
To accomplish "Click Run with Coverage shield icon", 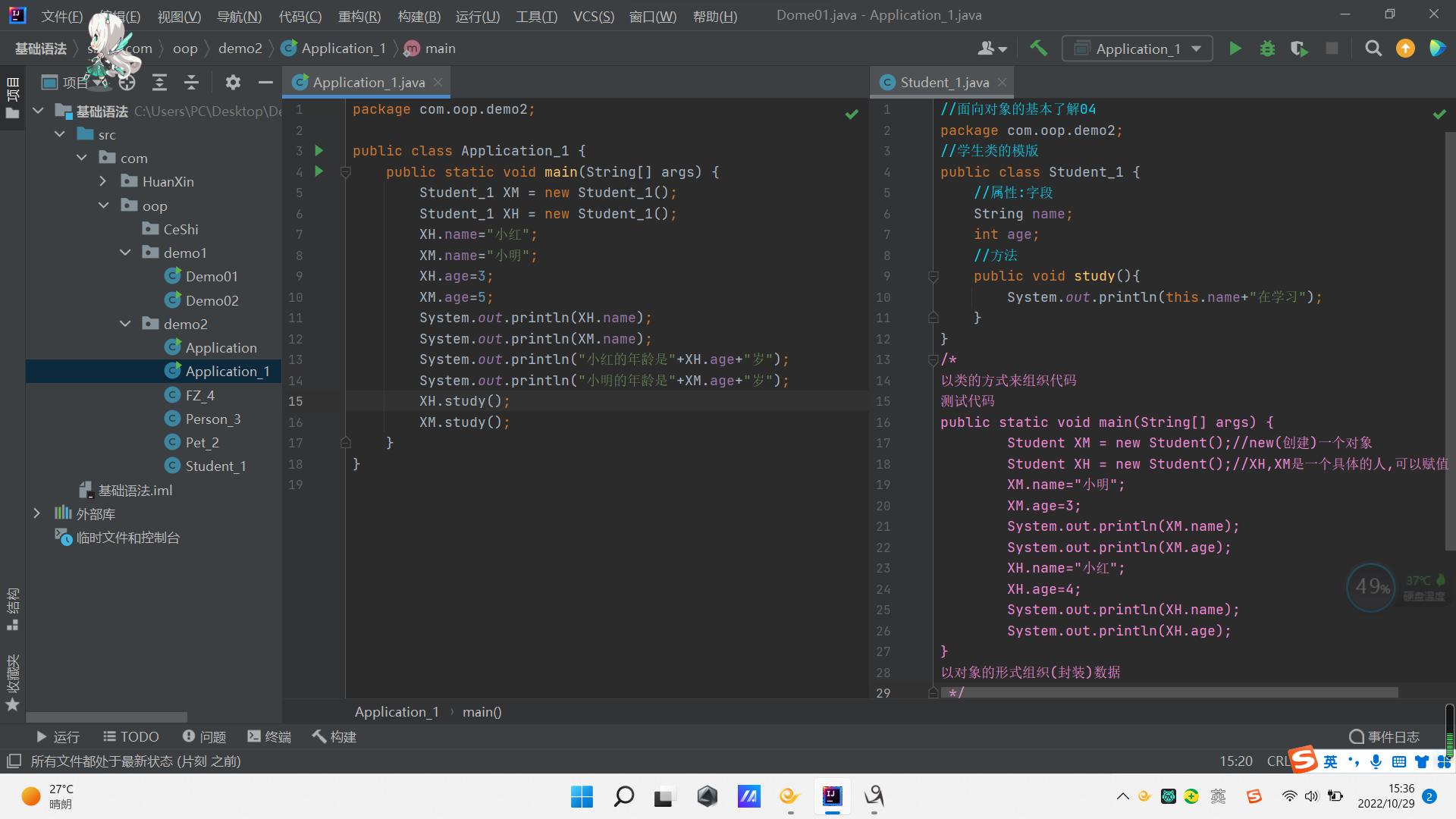I will [x=1299, y=49].
